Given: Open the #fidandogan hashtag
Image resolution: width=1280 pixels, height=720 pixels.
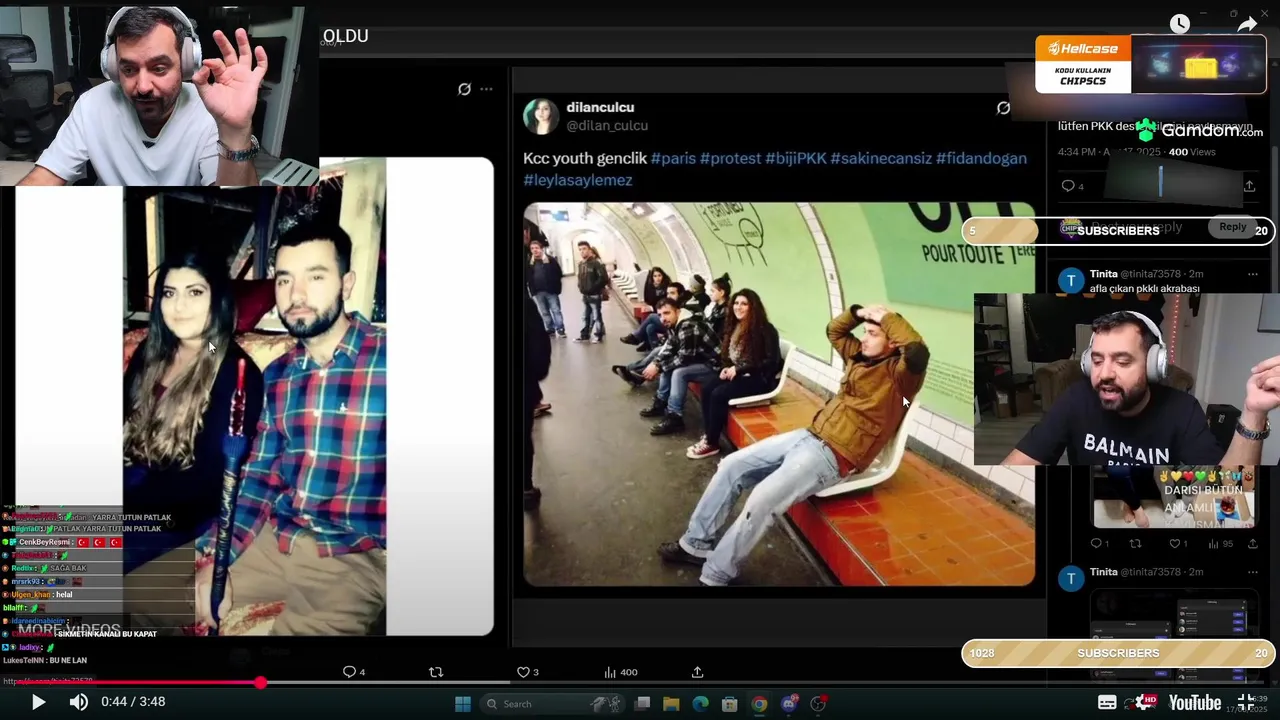Looking at the screenshot, I should coord(981,158).
